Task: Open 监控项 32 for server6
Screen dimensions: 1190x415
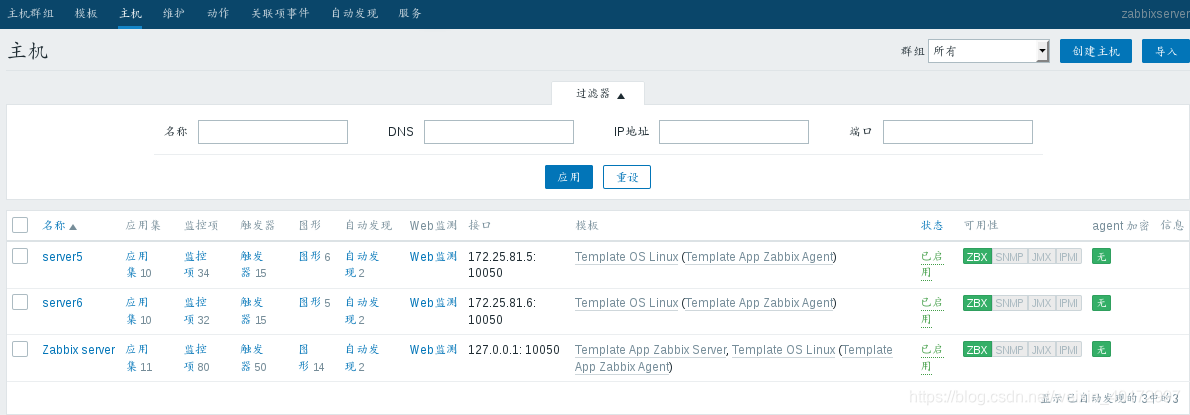Action: coord(197,311)
